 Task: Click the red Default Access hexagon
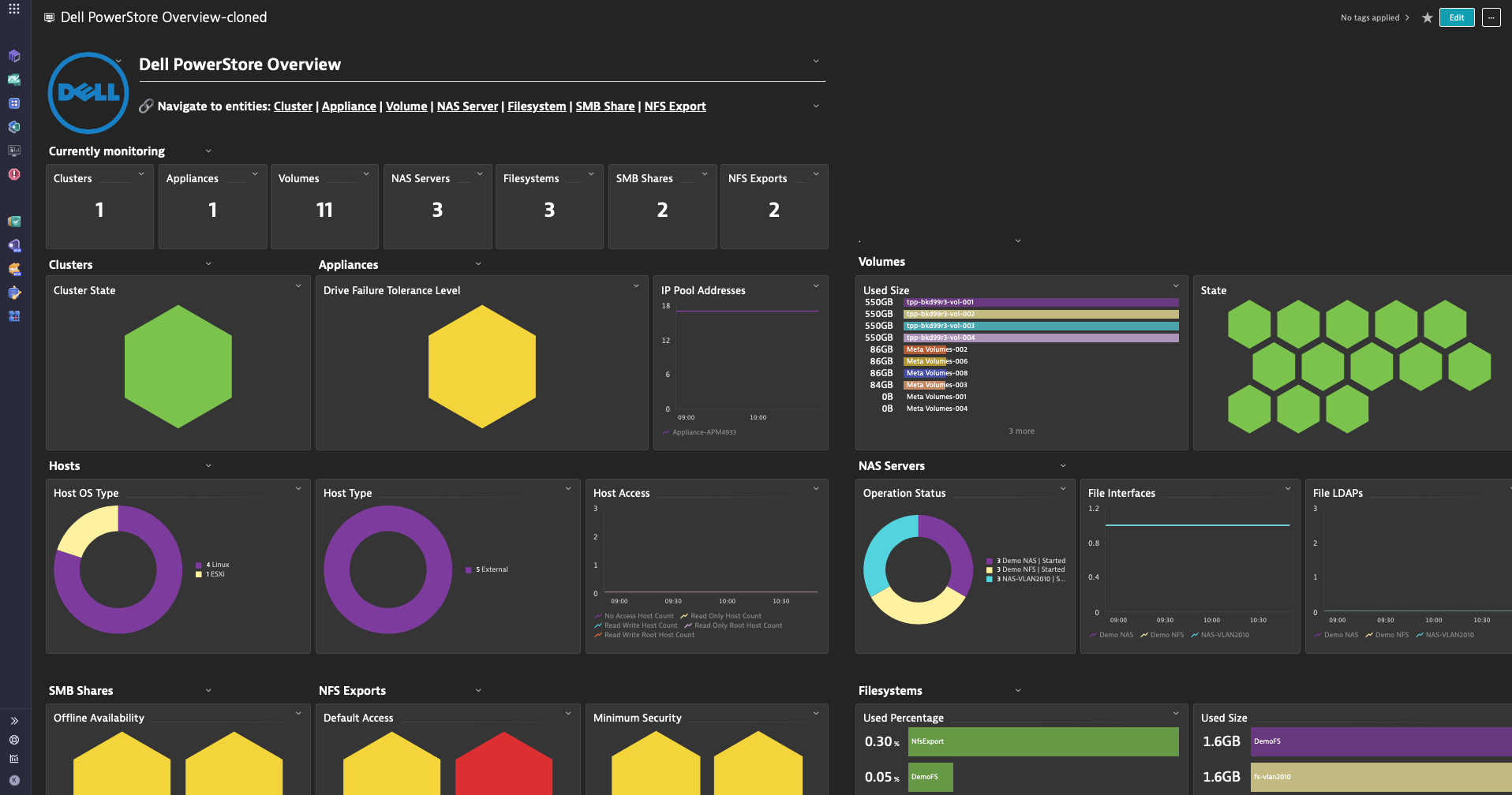[503, 763]
